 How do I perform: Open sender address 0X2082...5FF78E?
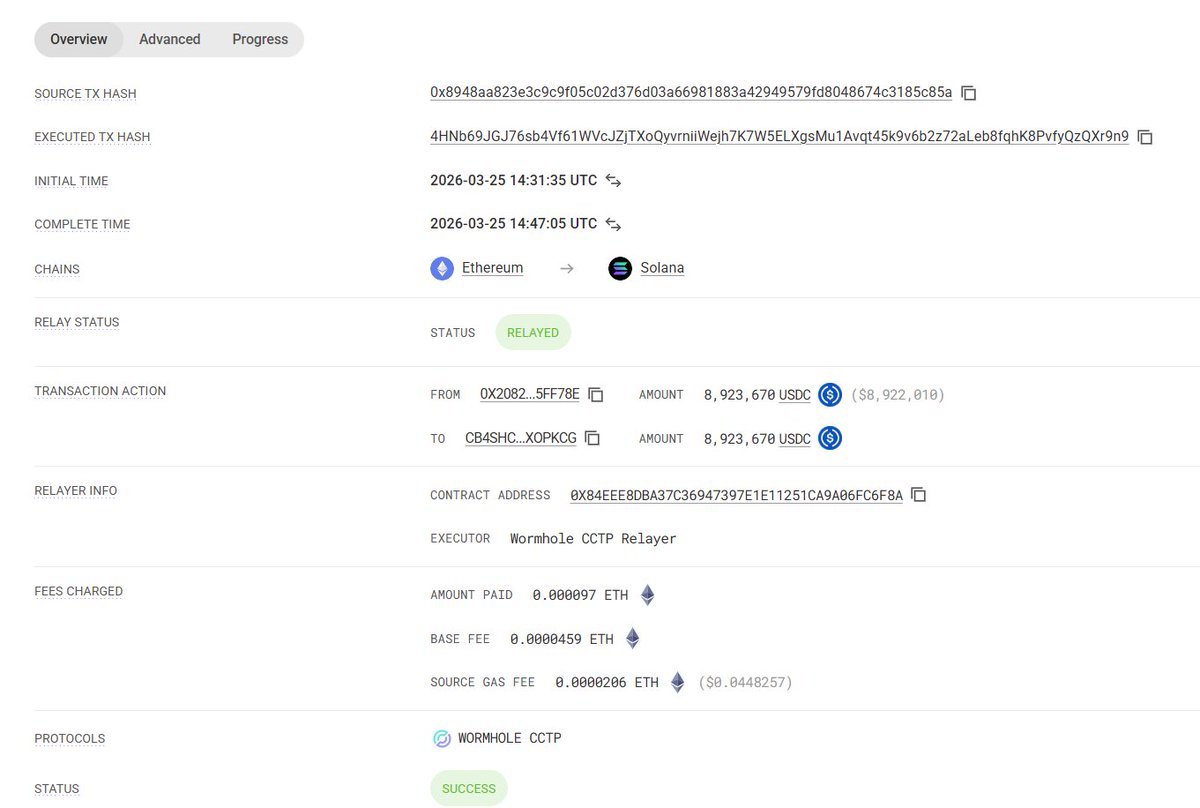click(x=530, y=395)
